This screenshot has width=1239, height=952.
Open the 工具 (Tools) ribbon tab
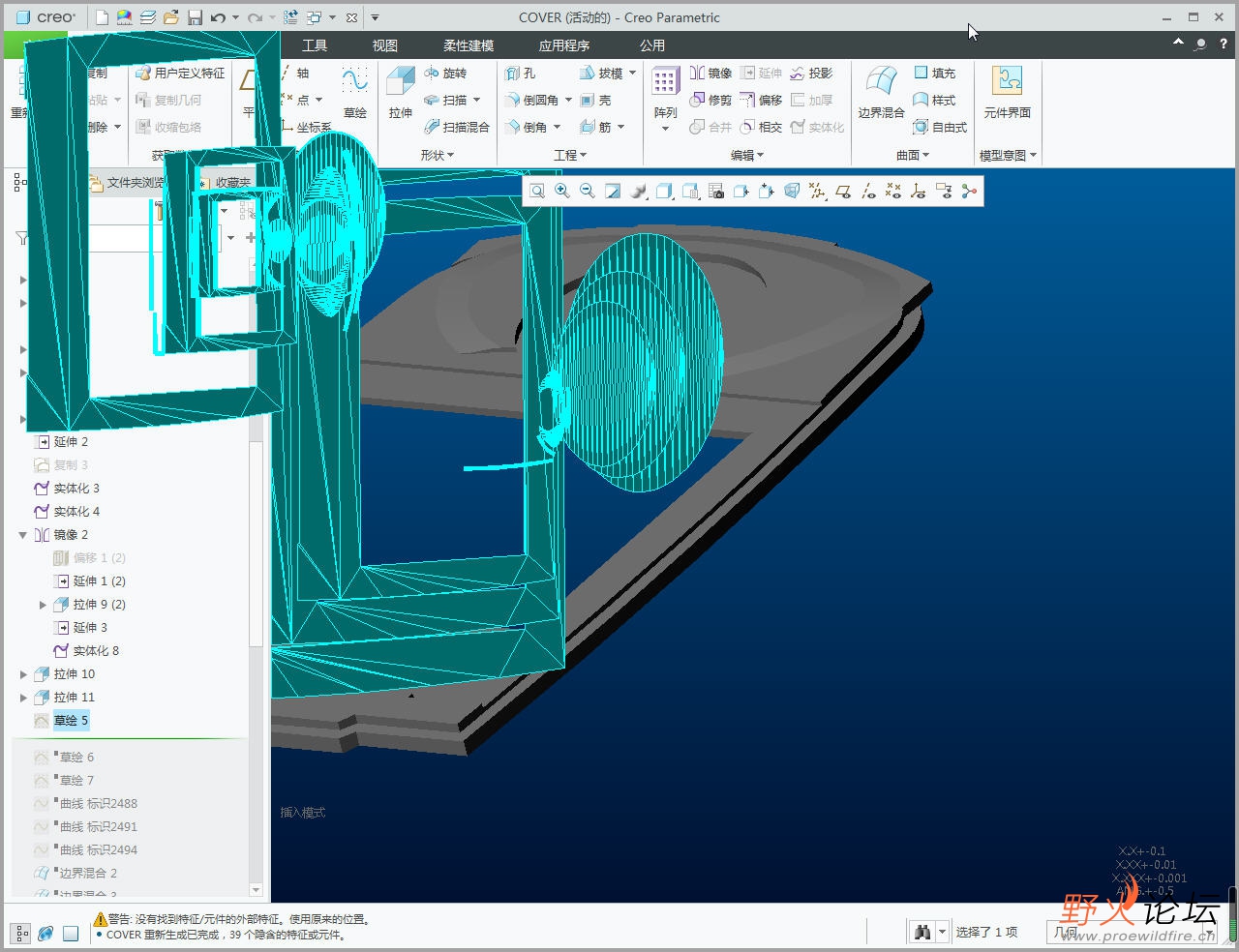point(315,45)
